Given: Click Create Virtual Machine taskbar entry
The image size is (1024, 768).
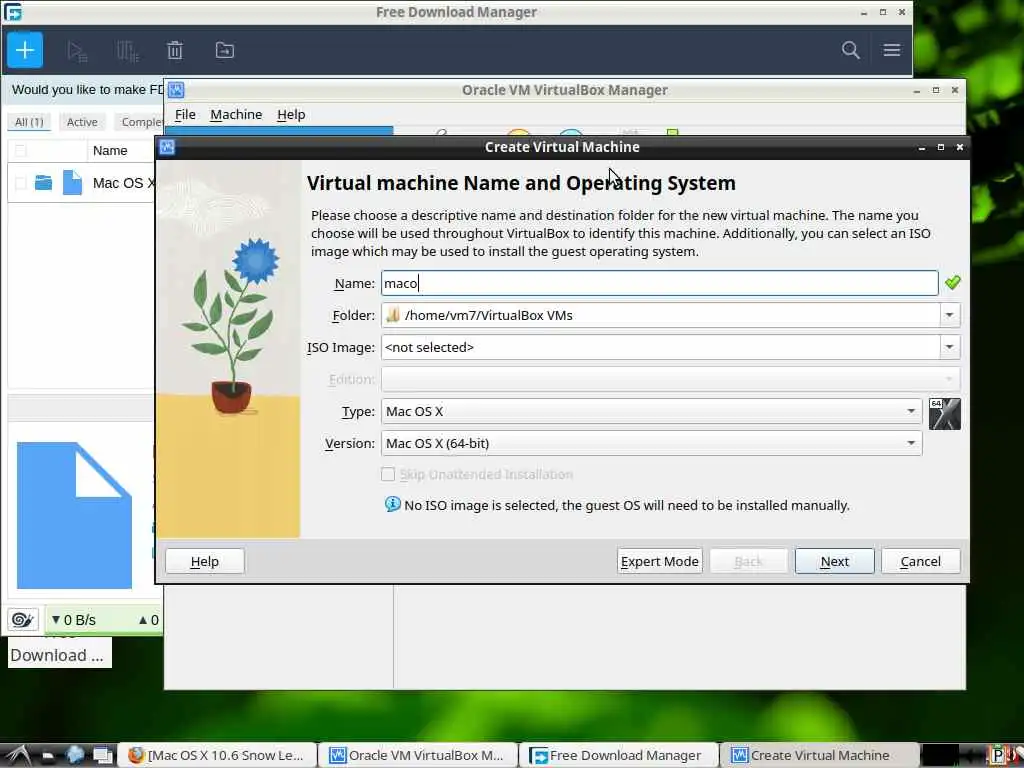Looking at the screenshot, I should 820,755.
